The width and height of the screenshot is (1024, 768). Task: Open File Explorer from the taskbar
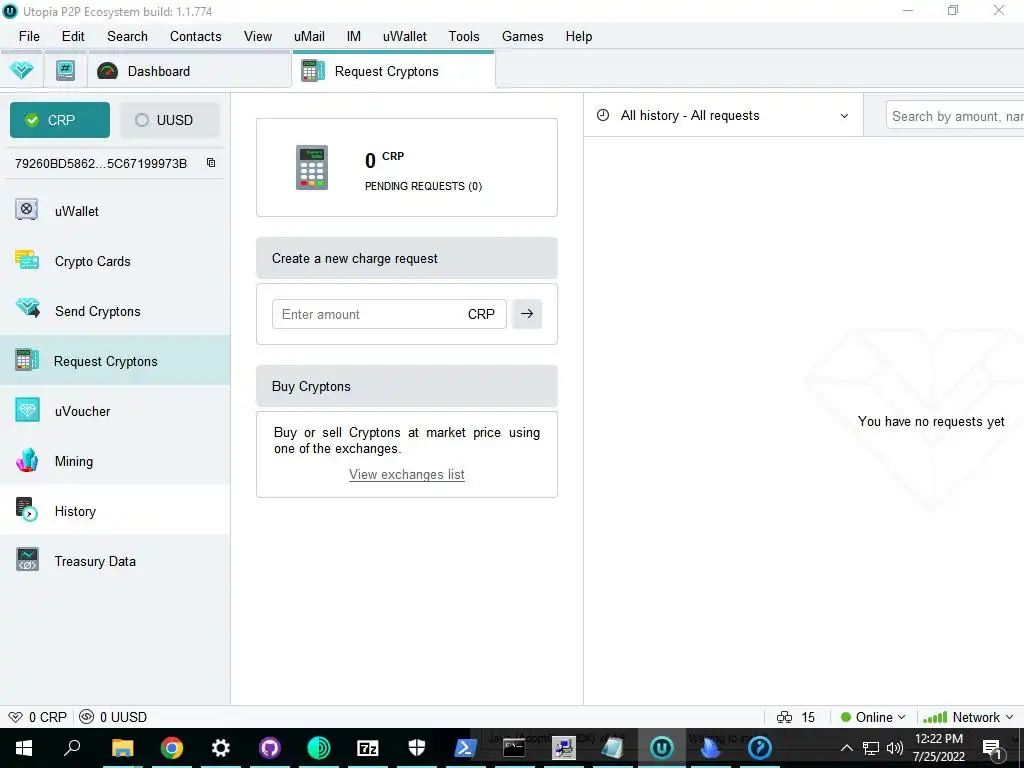click(122, 748)
